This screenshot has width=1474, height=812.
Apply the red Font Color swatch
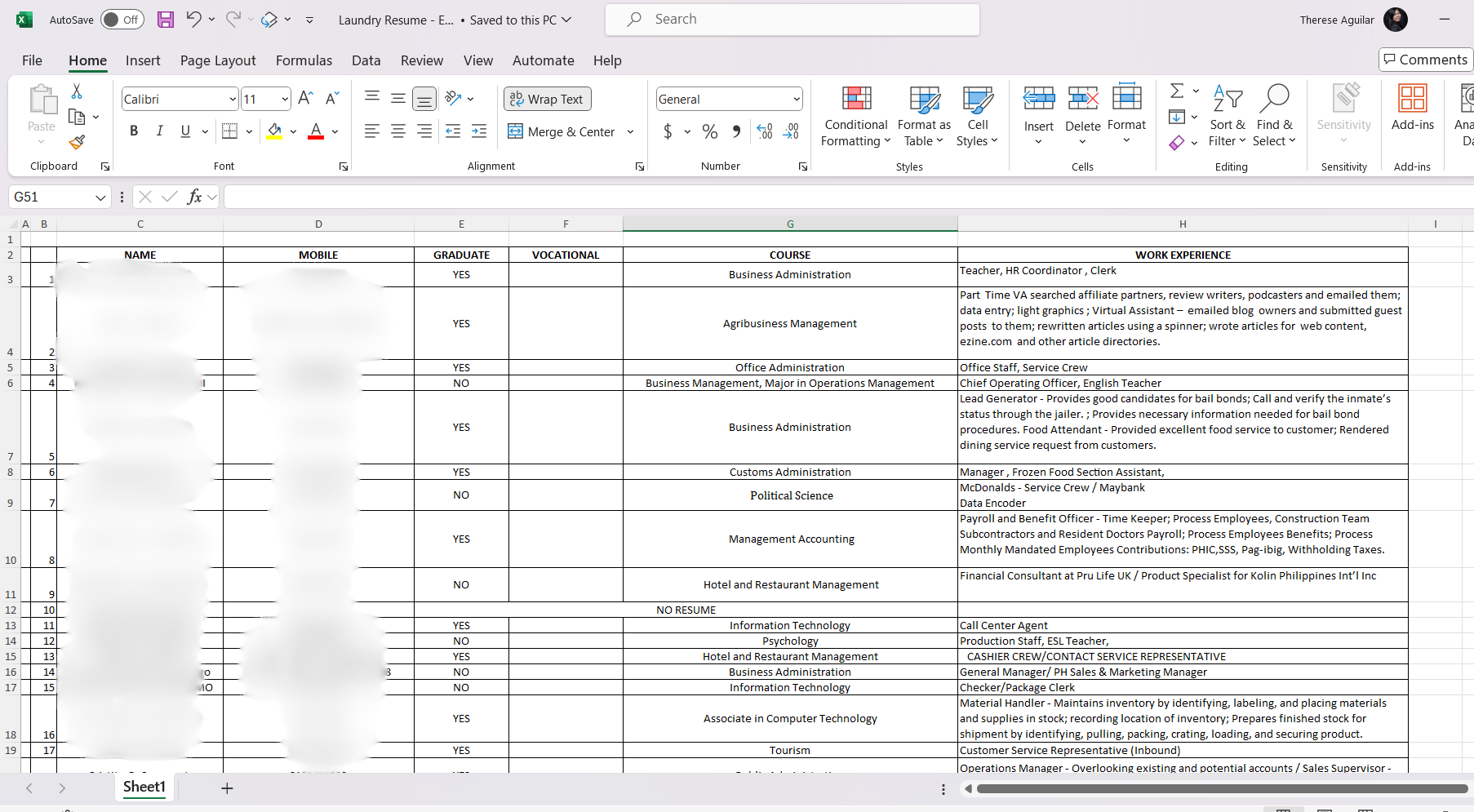[316, 131]
